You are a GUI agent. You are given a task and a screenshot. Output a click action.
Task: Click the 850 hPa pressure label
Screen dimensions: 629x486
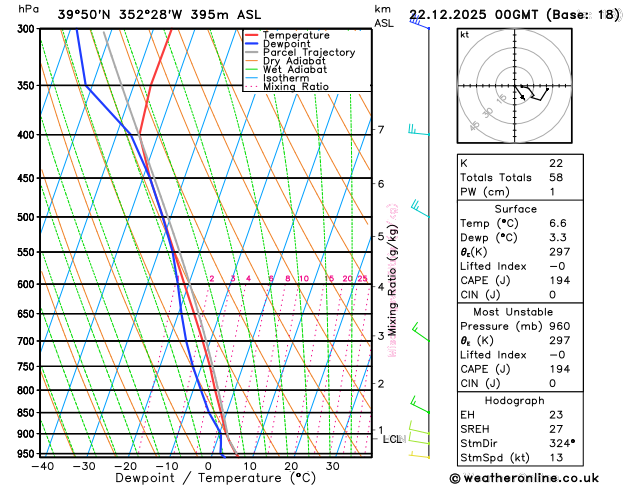(x=28, y=413)
